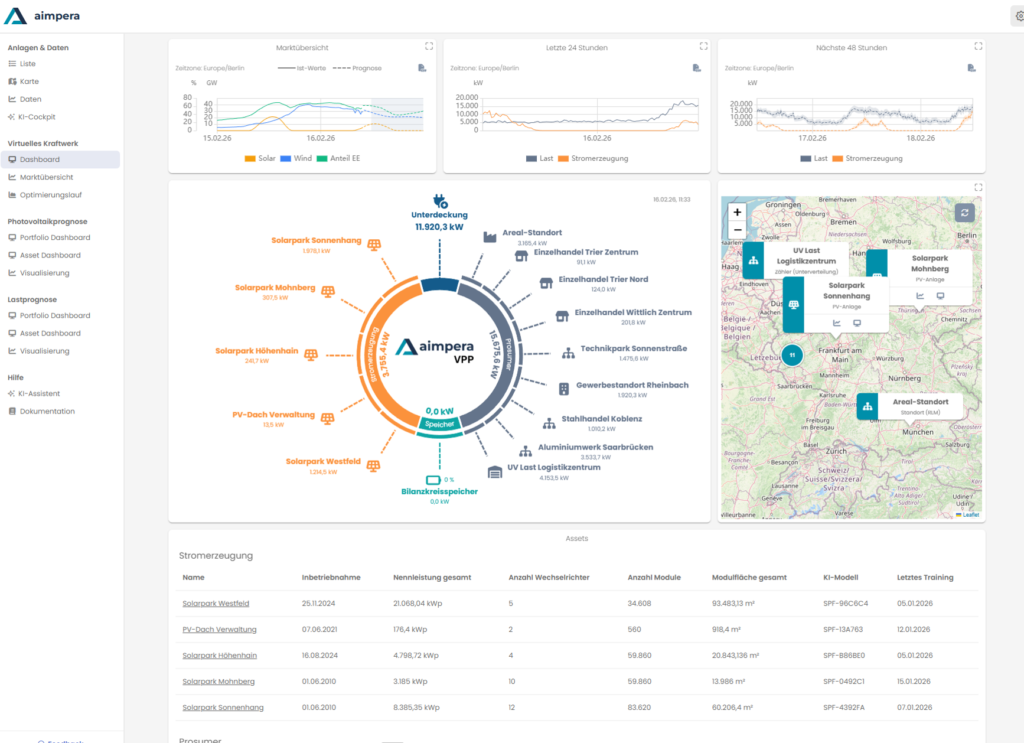
Task: Click Solarpark Sonnenhang solar panel icon
Action: (374, 245)
